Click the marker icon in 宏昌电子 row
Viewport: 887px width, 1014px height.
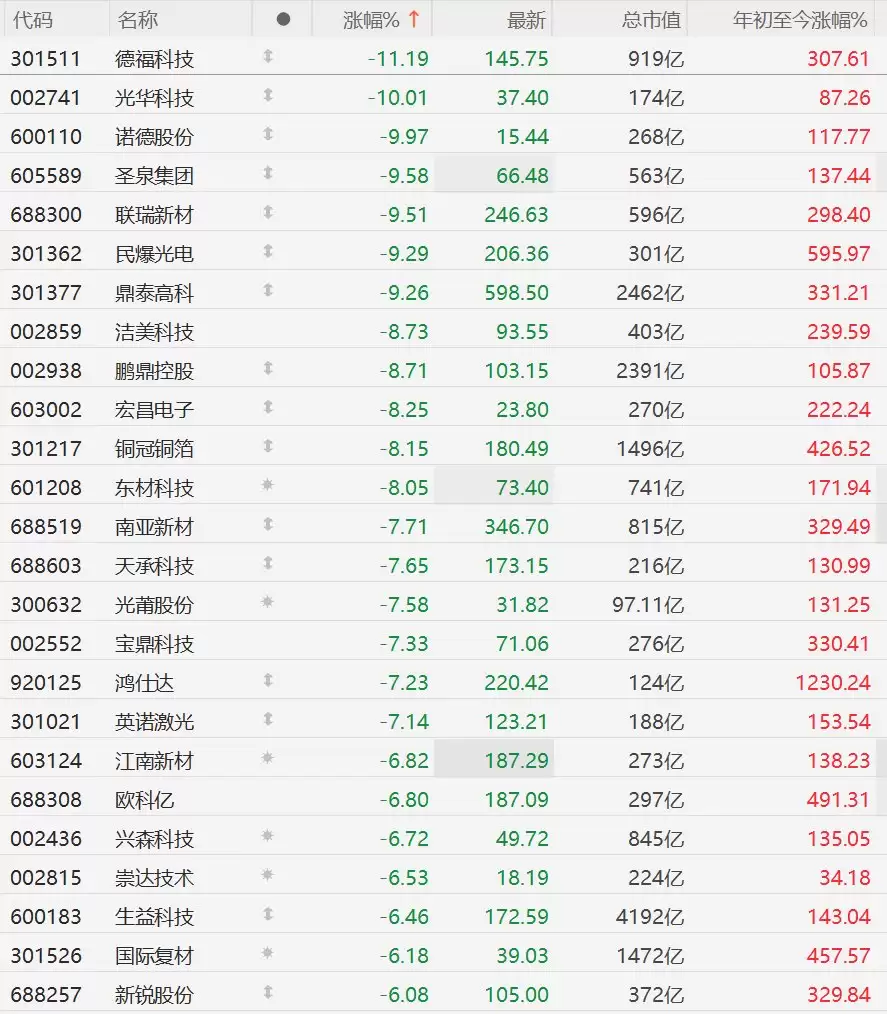pyautogui.click(x=268, y=407)
